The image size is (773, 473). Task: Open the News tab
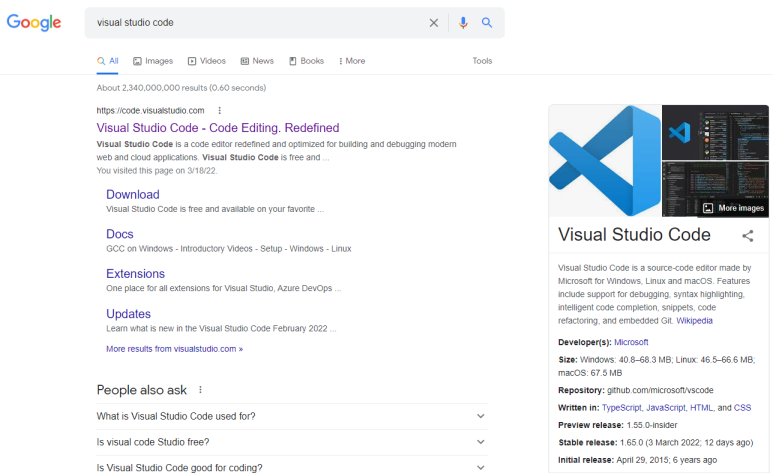click(x=257, y=61)
